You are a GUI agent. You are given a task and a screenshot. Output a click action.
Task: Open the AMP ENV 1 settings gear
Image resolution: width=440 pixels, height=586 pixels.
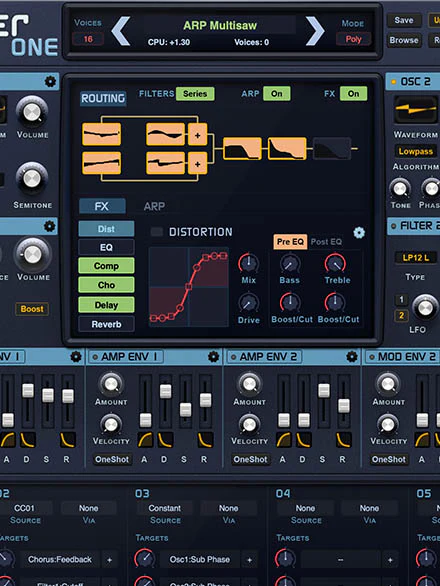pyautogui.click(x=213, y=357)
